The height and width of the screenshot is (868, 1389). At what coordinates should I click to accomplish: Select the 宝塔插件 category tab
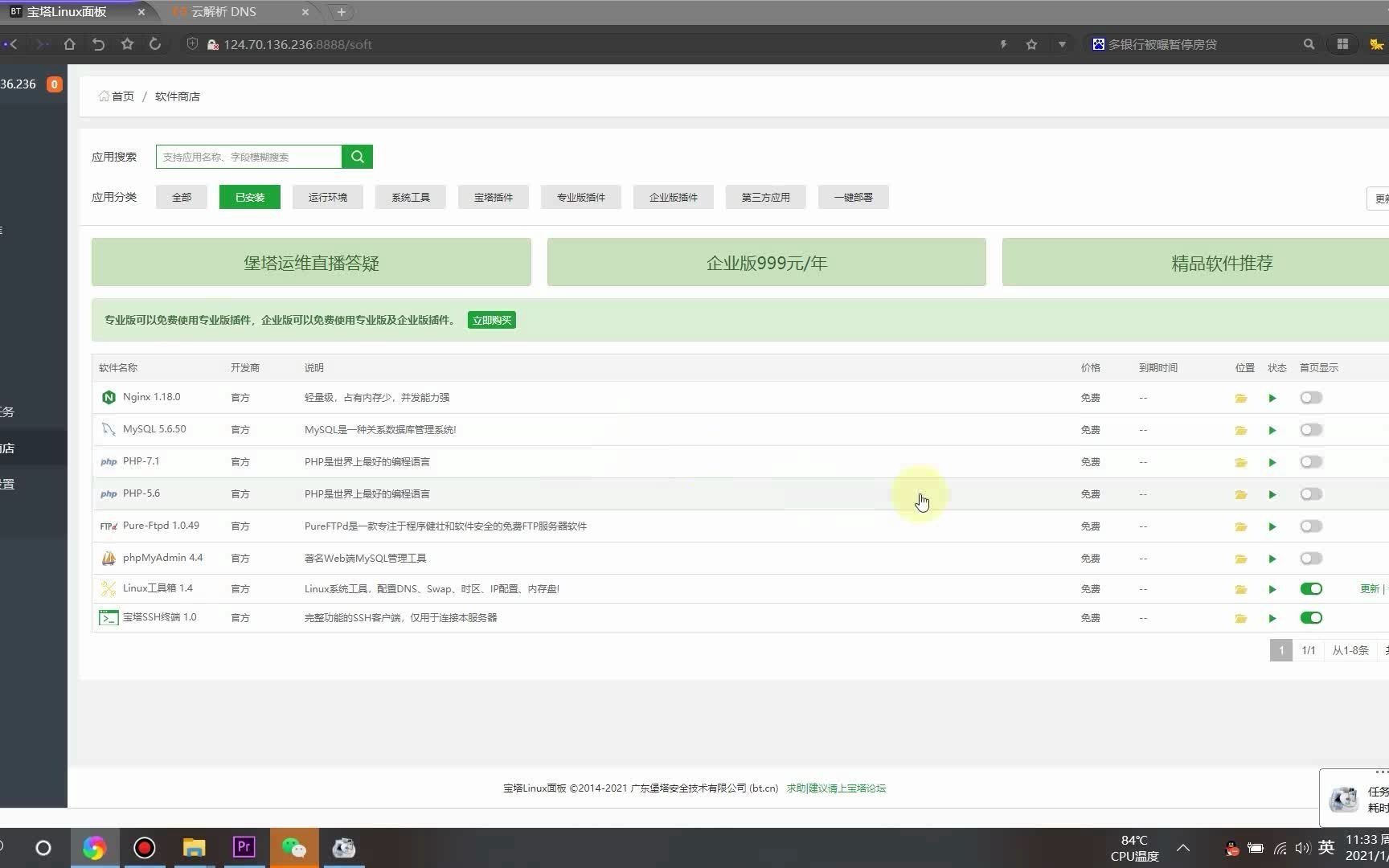click(x=494, y=197)
